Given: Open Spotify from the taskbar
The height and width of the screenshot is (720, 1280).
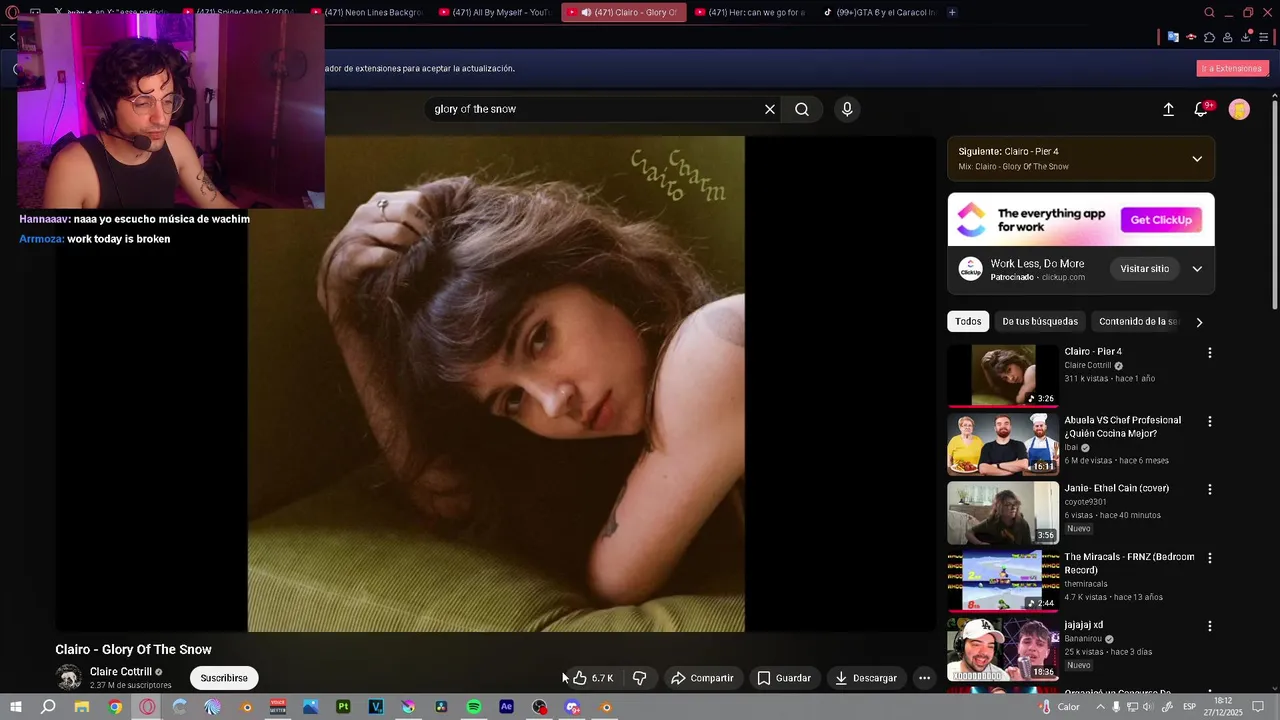Looking at the screenshot, I should click(474, 707).
